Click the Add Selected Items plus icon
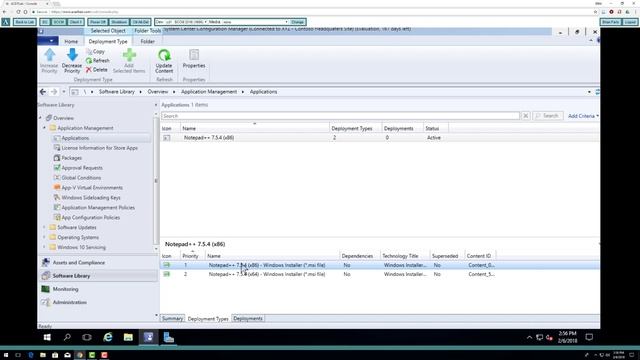640x360 pixels. coord(129,55)
